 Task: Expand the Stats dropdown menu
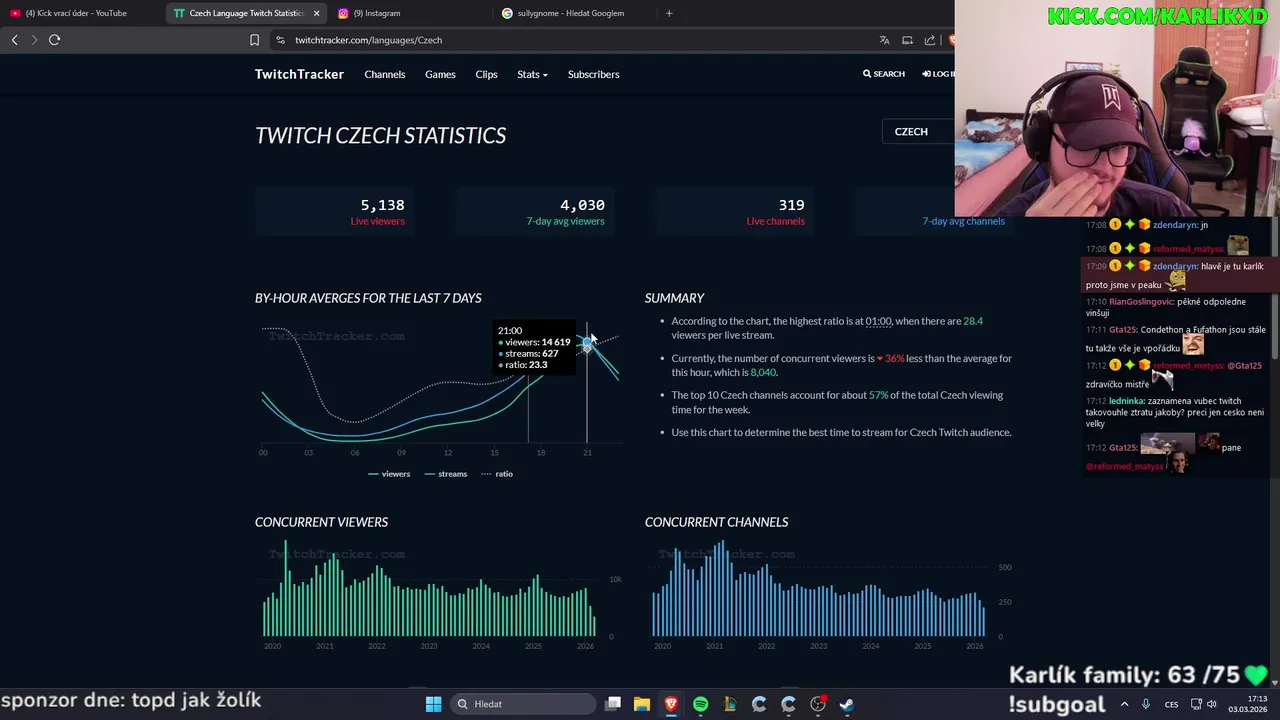532,74
